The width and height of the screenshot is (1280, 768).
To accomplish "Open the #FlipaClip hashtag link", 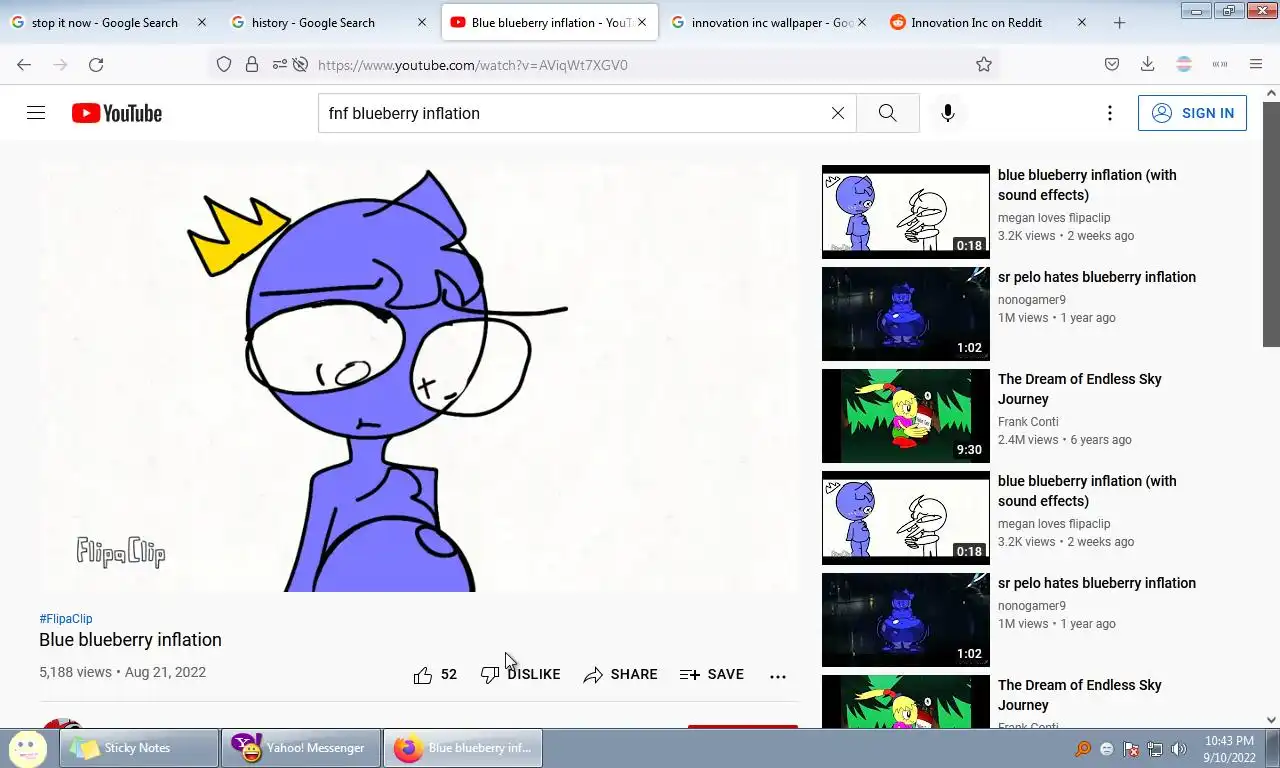I will tap(66, 619).
